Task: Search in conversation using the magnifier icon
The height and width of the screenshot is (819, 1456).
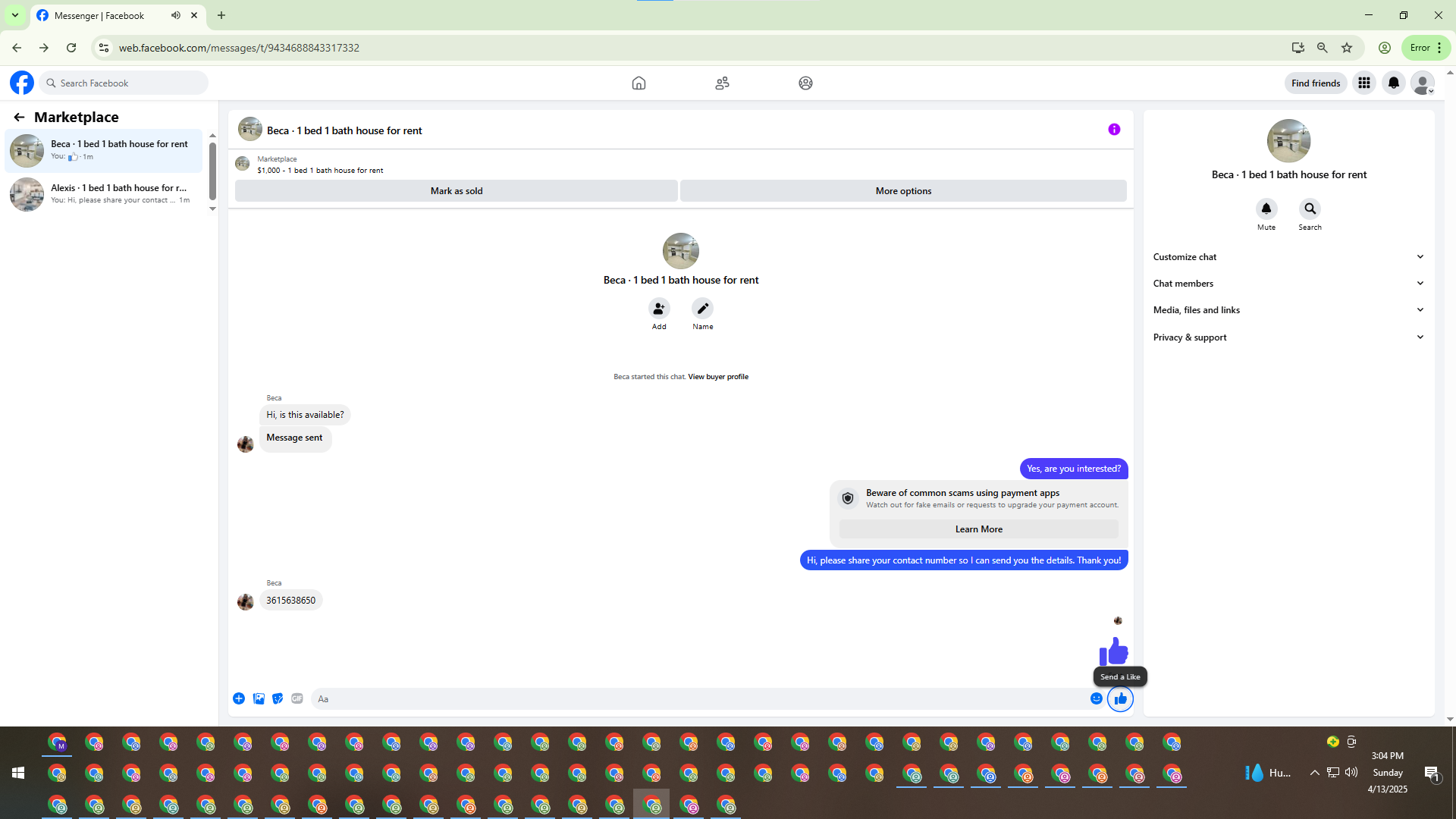Action: (1310, 209)
